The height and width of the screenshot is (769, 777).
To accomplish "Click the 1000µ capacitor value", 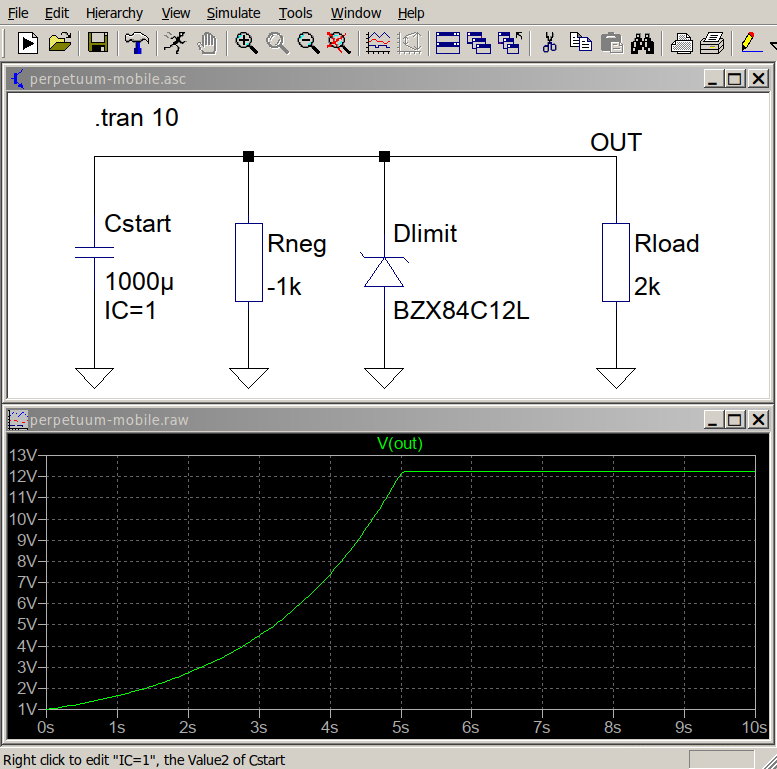I will click(x=139, y=282).
